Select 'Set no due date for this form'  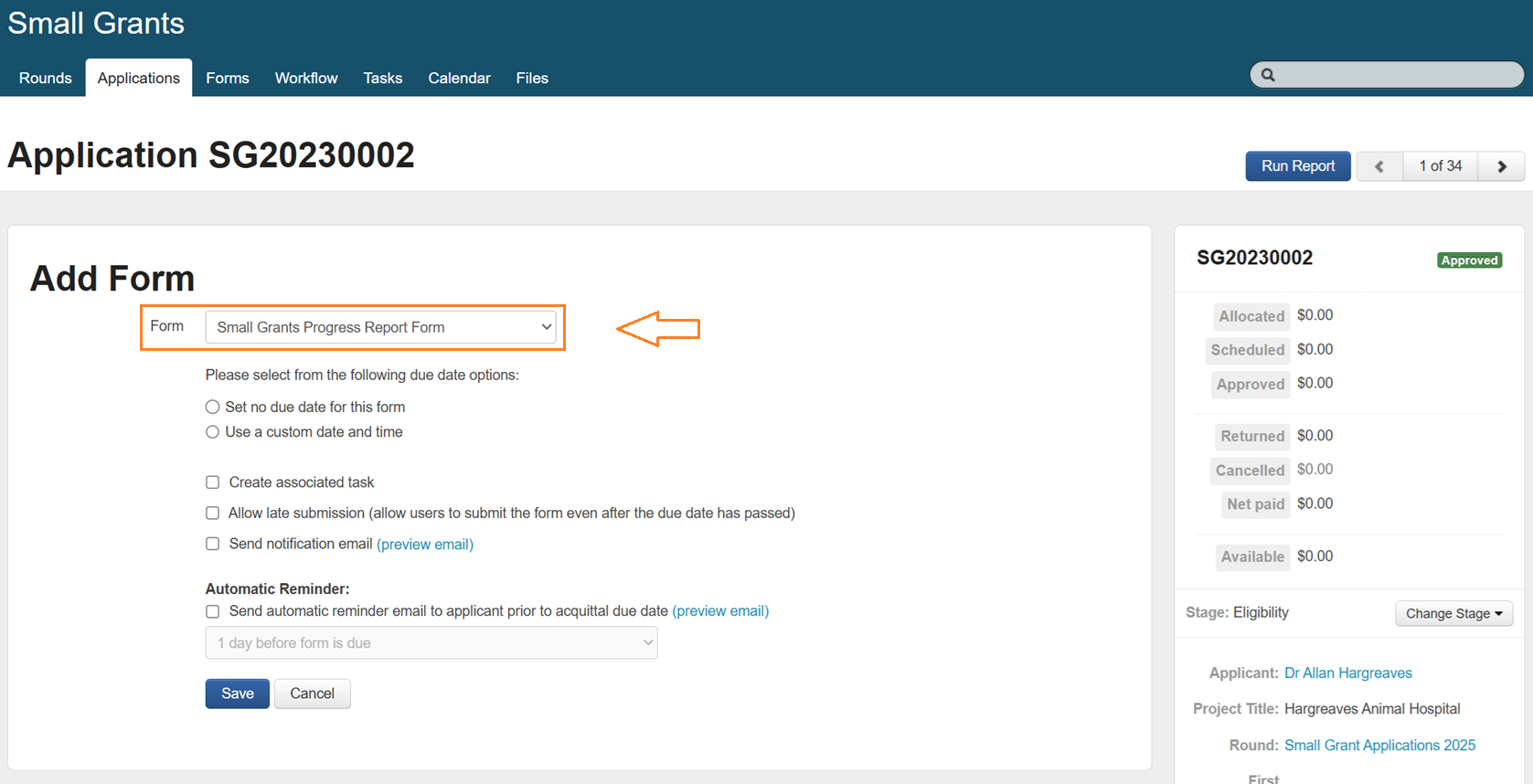tap(213, 407)
